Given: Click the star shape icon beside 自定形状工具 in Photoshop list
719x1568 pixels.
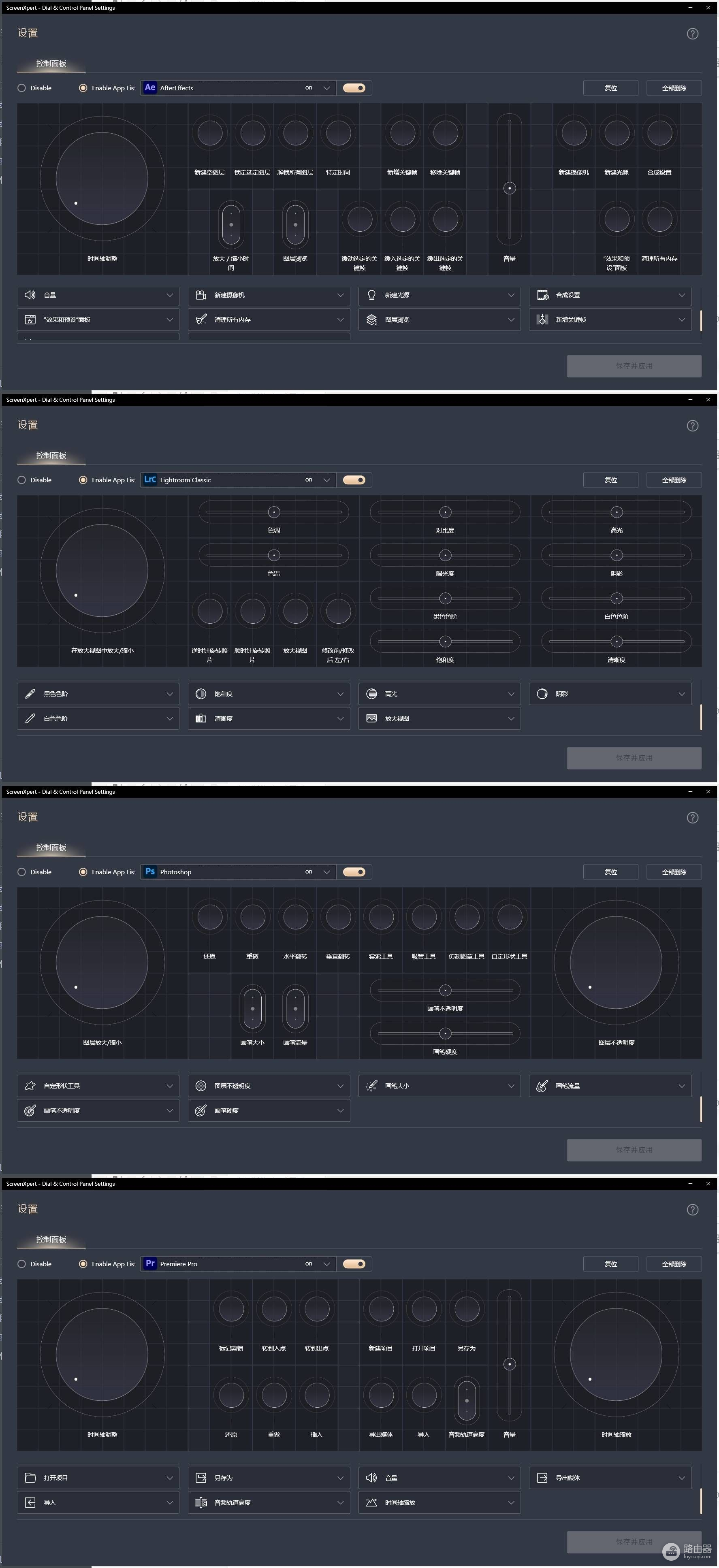Looking at the screenshot, I should [30, 1086].
